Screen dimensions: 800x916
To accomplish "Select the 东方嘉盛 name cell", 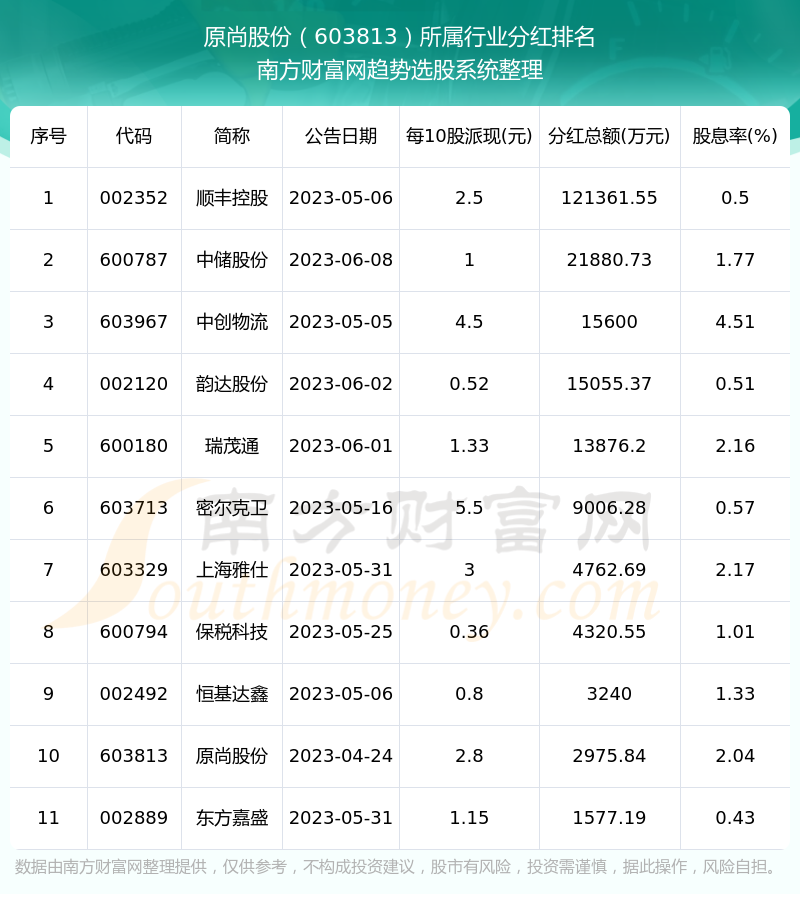I will click(232, 818).
